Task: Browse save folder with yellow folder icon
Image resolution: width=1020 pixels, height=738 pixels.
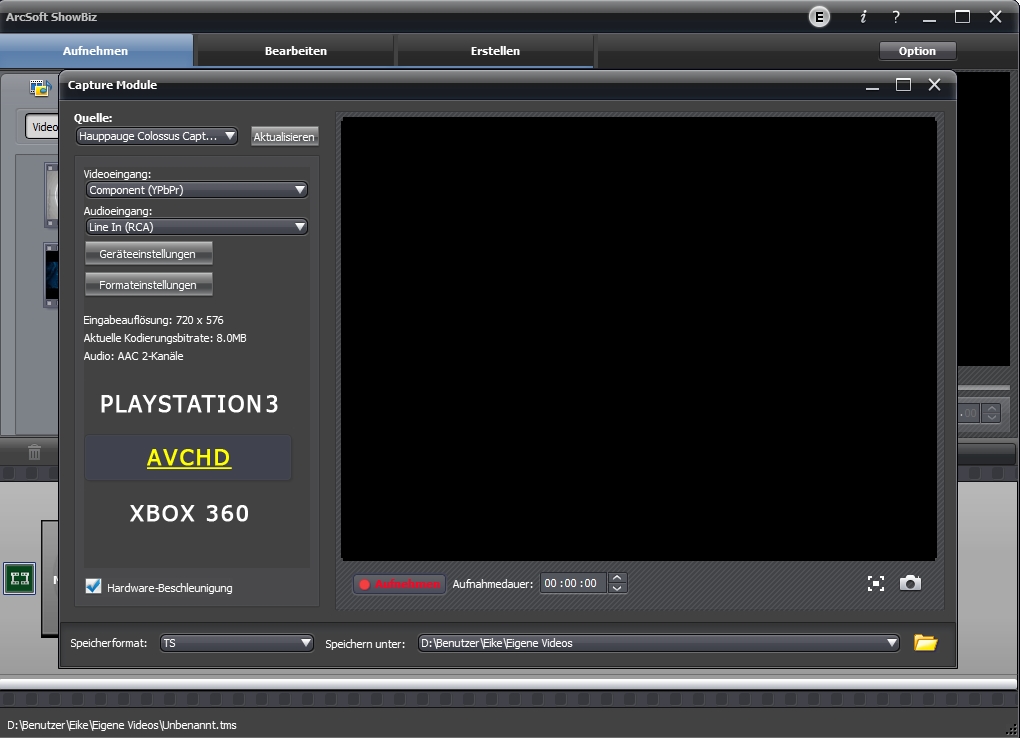Action: point(925,643)
